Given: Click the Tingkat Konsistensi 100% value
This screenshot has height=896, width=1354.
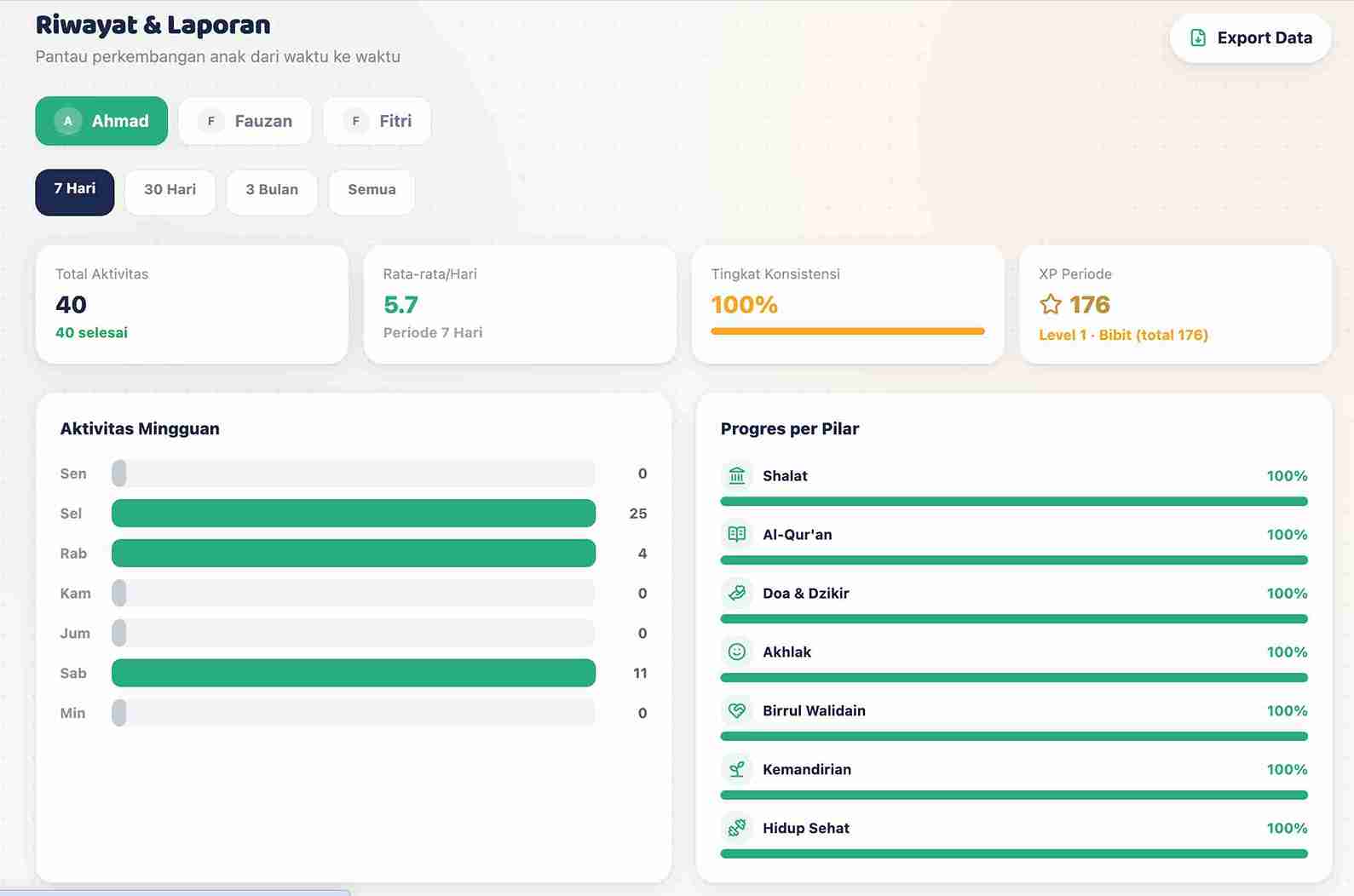Looking at the screenshot, I should tap(745, 305).
